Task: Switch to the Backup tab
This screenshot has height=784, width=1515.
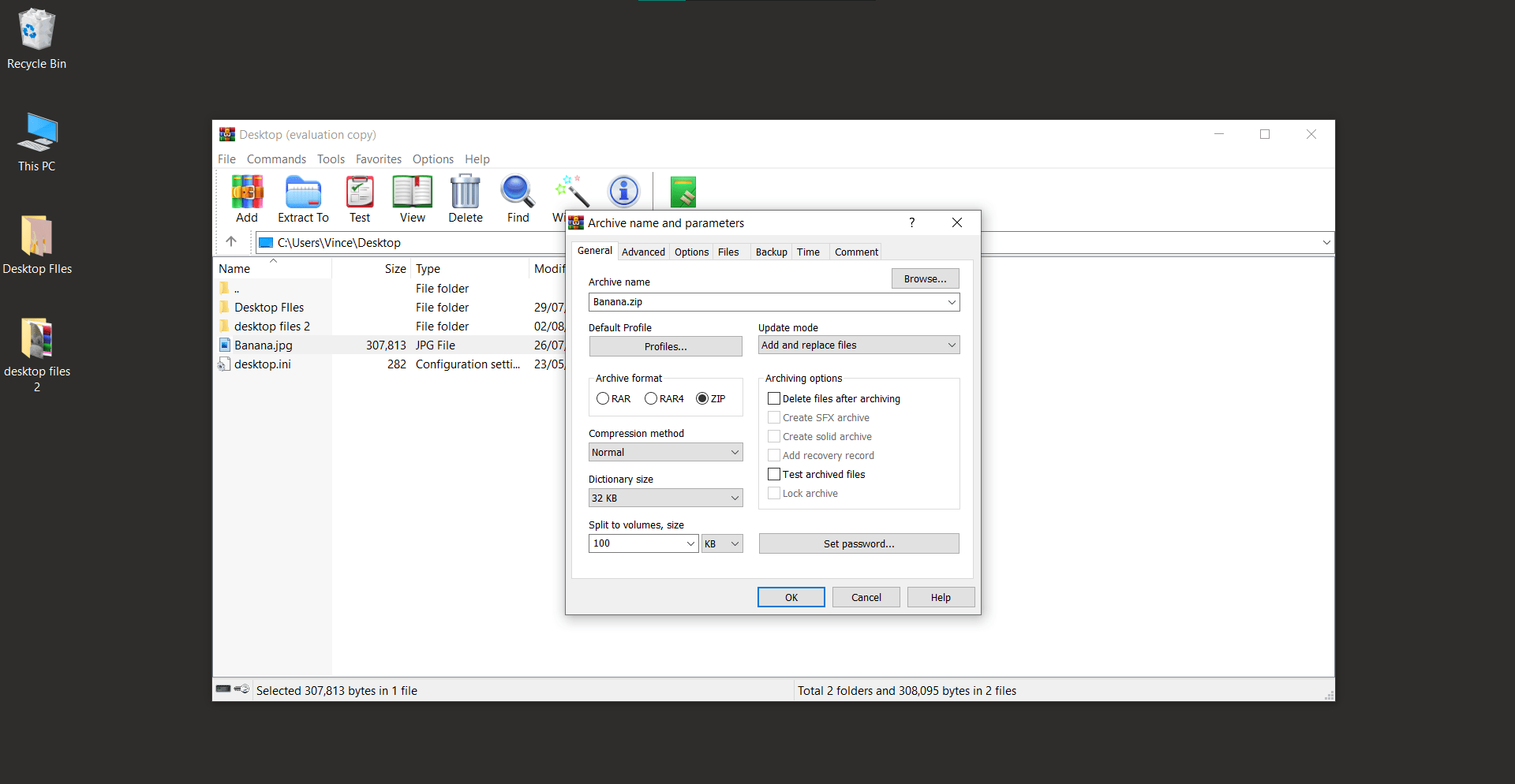Action: click(770, 252)
